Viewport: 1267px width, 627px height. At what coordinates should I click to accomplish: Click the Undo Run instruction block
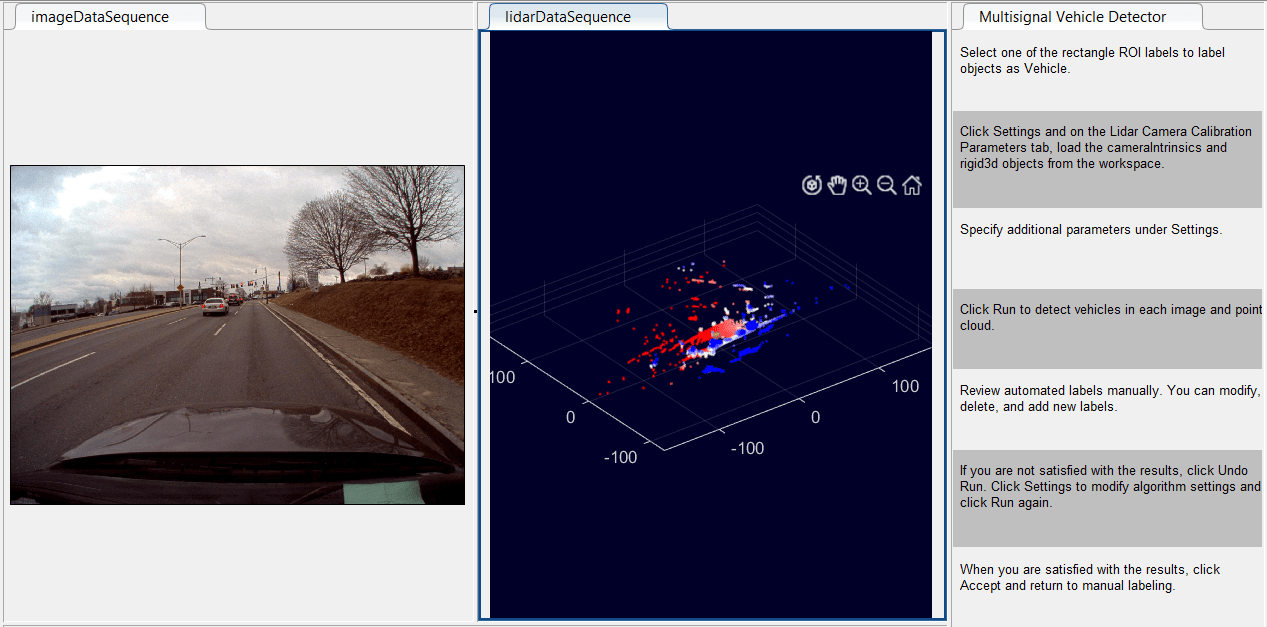pyautogui.click(x=1106, y=487)
